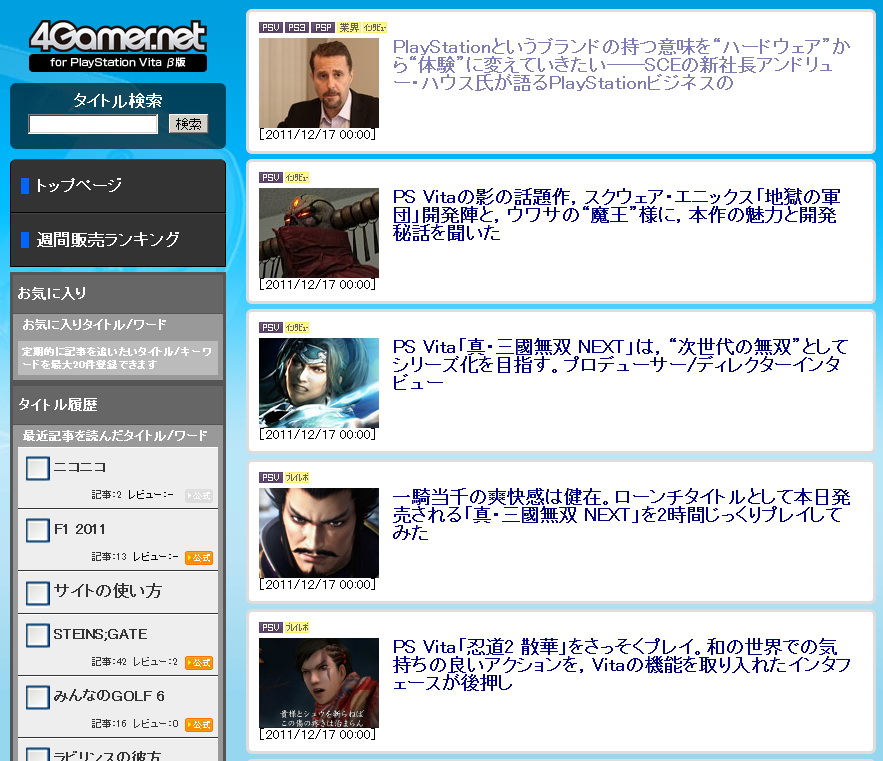Click interview tag on 次世代の無双 article

point(297,327)
